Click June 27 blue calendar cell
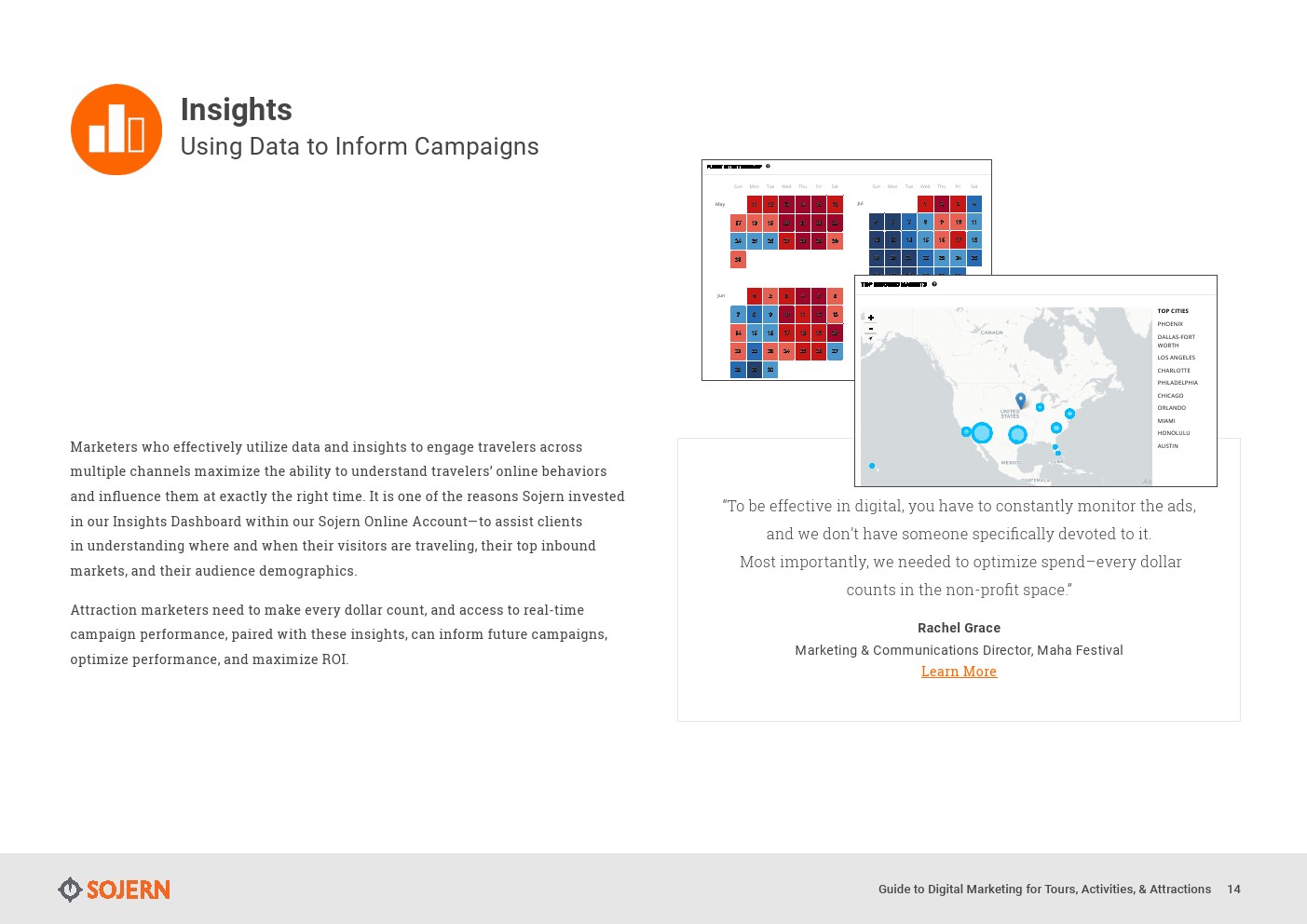Screen dimensions: 1307x924 pos(835,351)
